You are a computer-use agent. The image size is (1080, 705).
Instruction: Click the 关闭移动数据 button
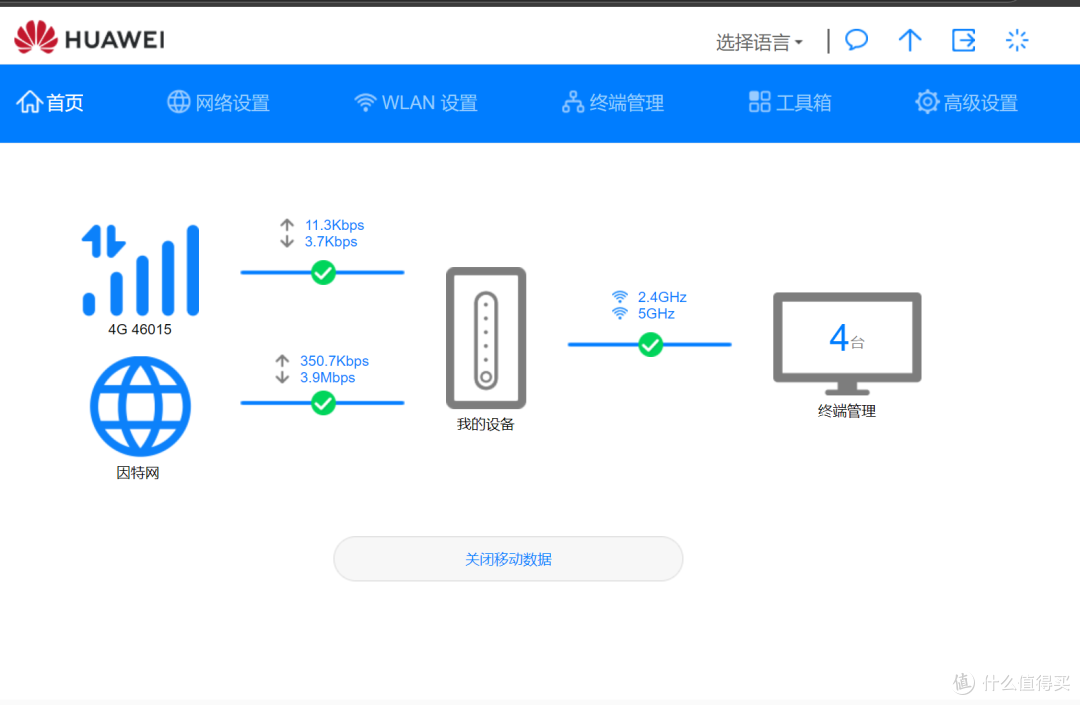(x=508, y=559)
